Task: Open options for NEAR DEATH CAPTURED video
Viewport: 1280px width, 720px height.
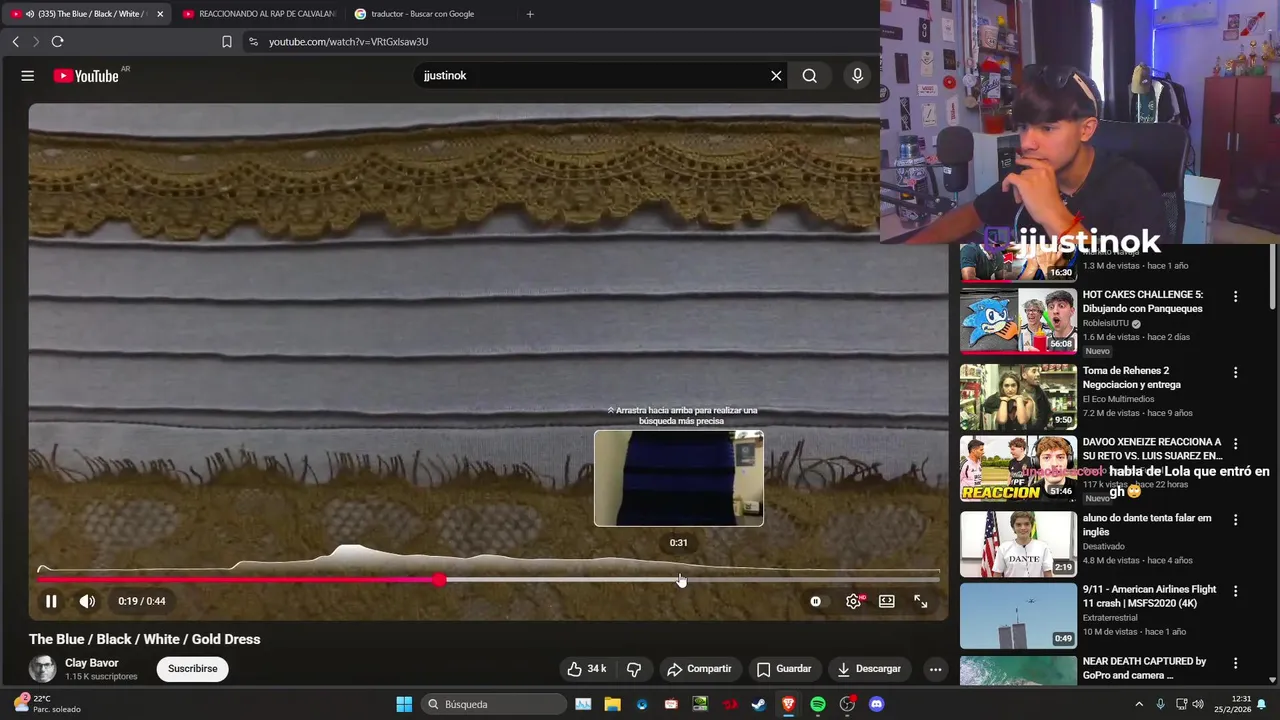Action: tap(1235, 663)
